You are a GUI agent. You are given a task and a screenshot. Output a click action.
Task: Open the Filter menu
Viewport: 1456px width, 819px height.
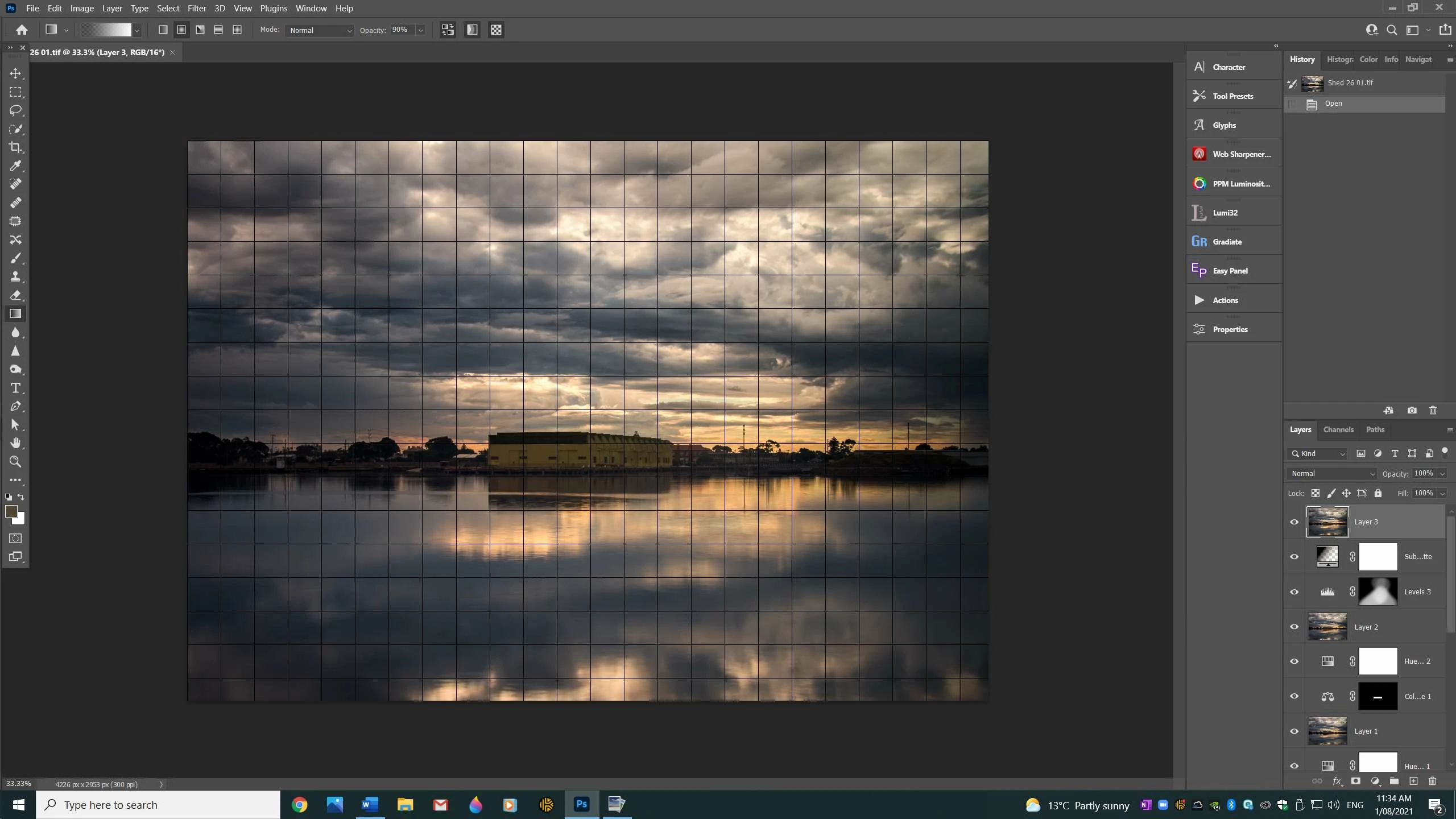pyautogui.click(x=197, y=8)
